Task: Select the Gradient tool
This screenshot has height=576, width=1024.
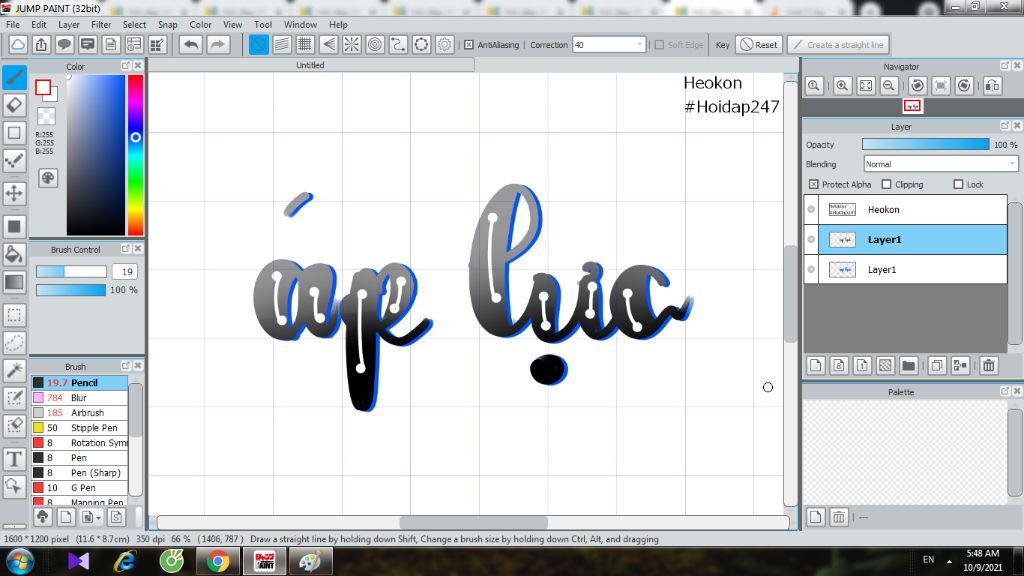Action: (x=14, y=282)
